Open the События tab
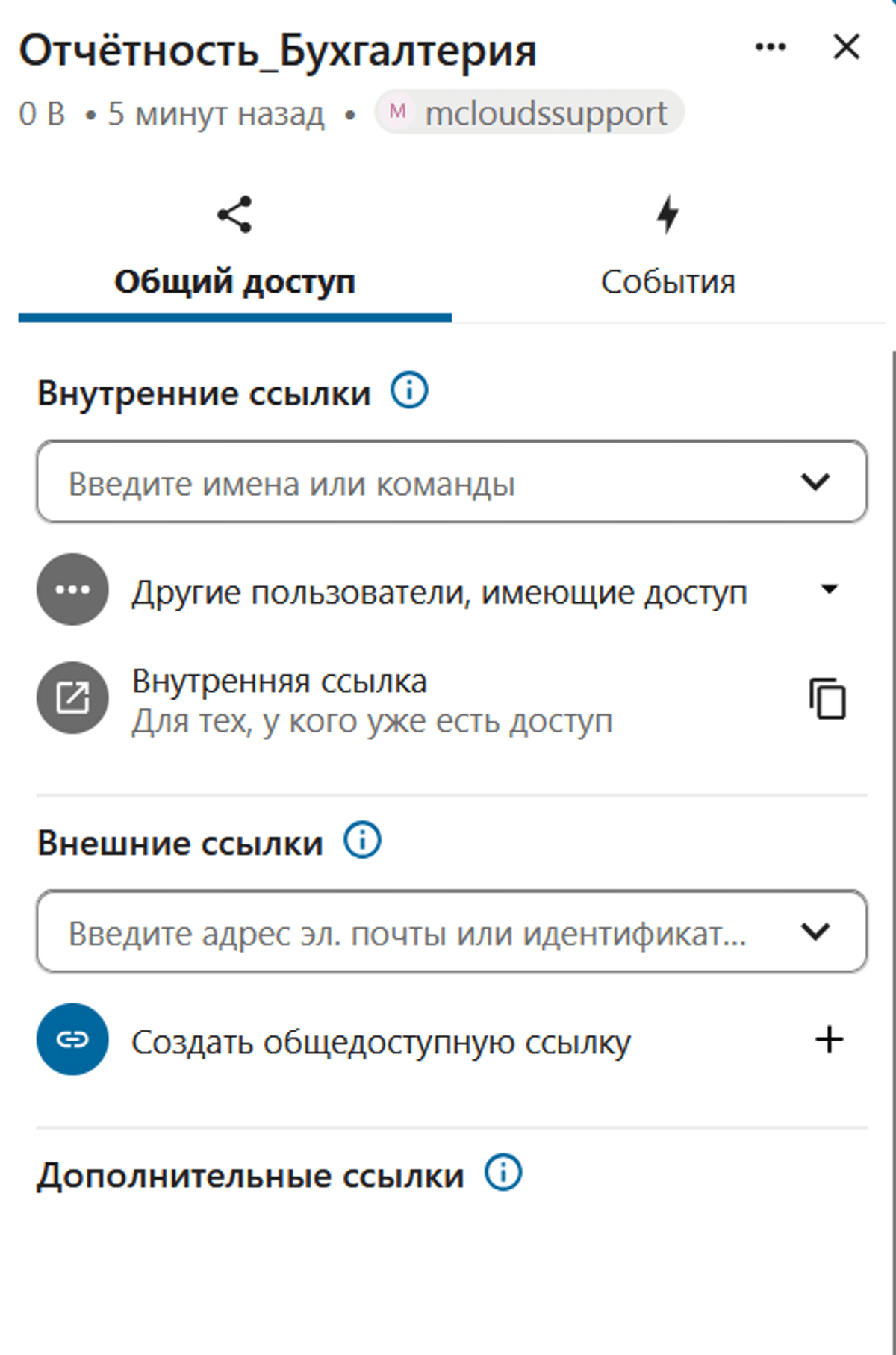 tap(668, 281)
